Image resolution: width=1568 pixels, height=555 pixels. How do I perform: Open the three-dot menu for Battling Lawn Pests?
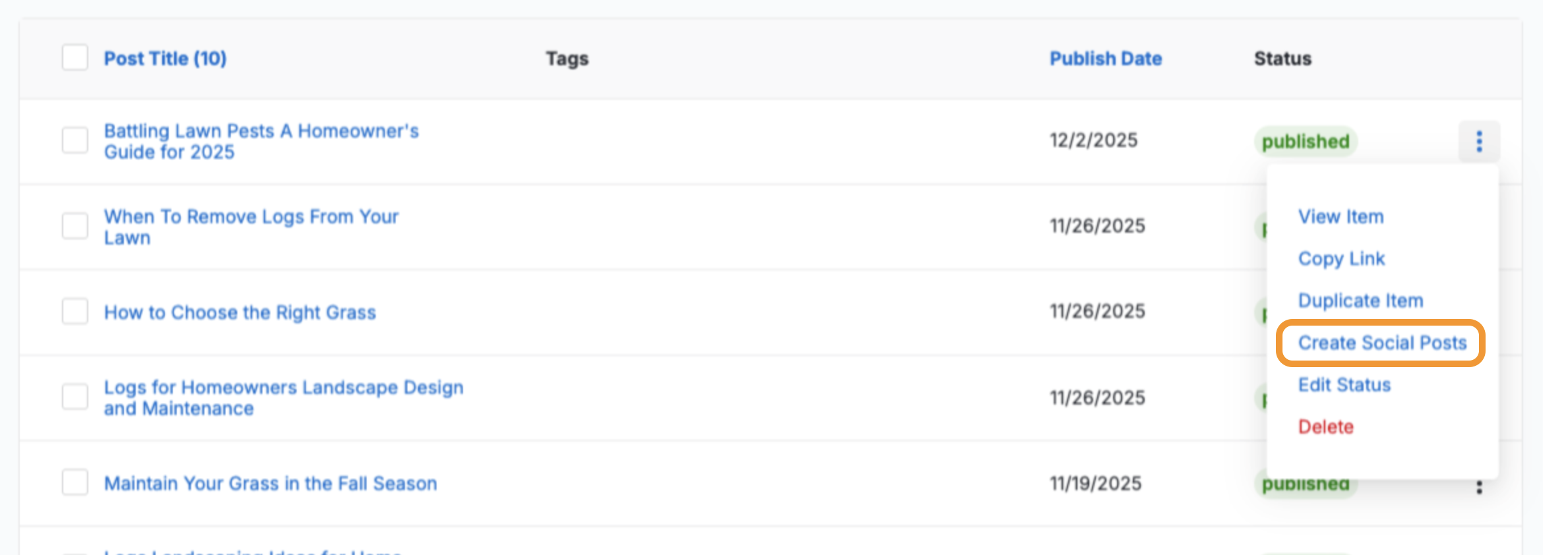[x=1478, y=141]
